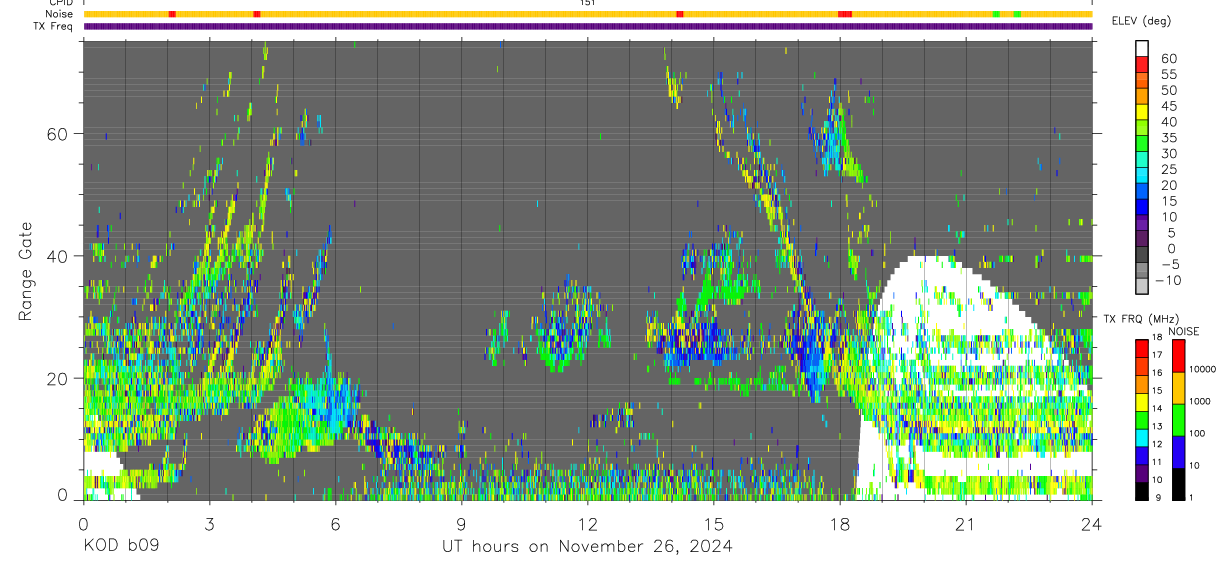Click the white top ELEV color bar segment
This screenshot has height=567, width=1228.
1142,49
